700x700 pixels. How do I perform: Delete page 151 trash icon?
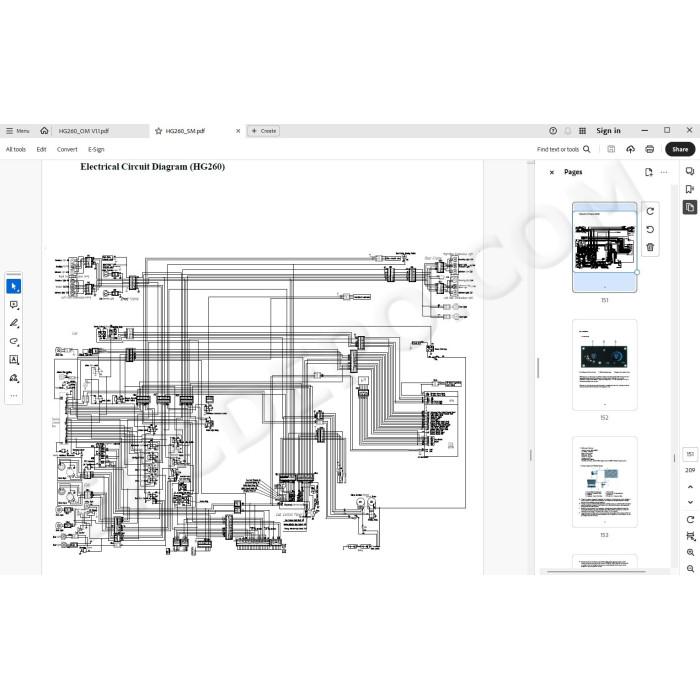click(x=650, y=247)
